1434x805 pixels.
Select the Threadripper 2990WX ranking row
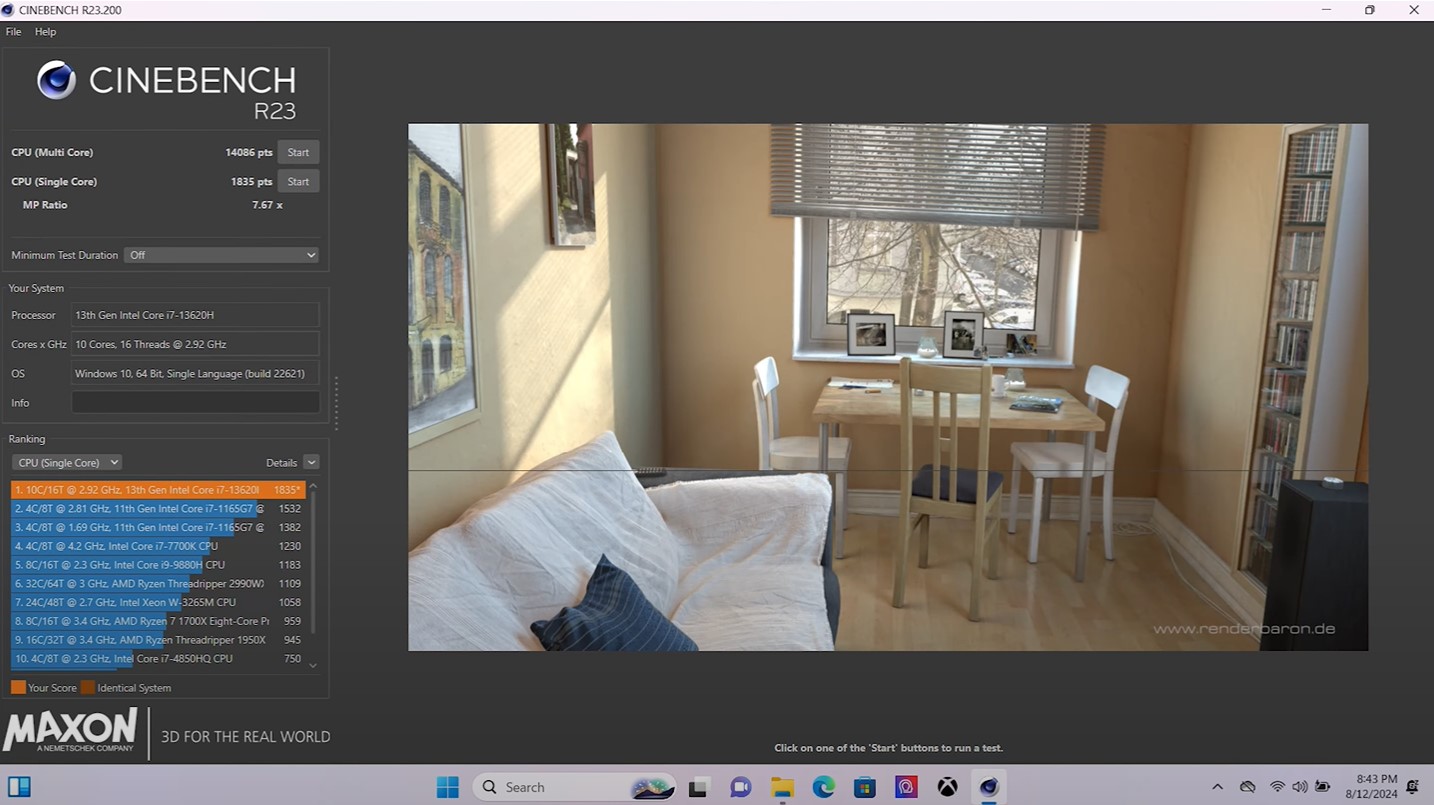tap(158, 584)
